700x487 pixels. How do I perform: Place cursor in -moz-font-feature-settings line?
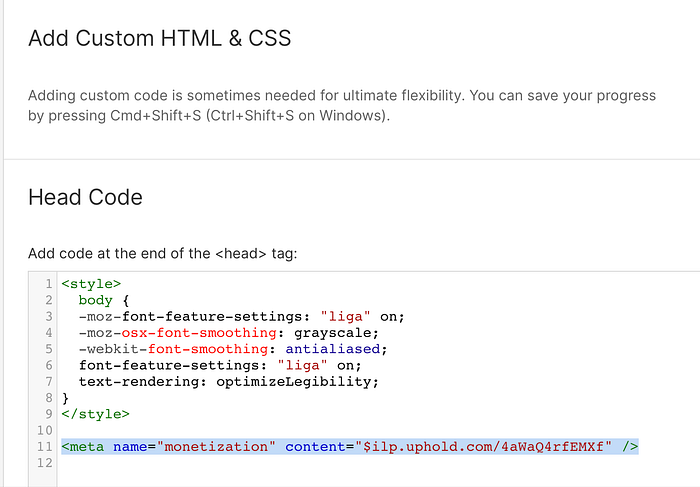242,316
